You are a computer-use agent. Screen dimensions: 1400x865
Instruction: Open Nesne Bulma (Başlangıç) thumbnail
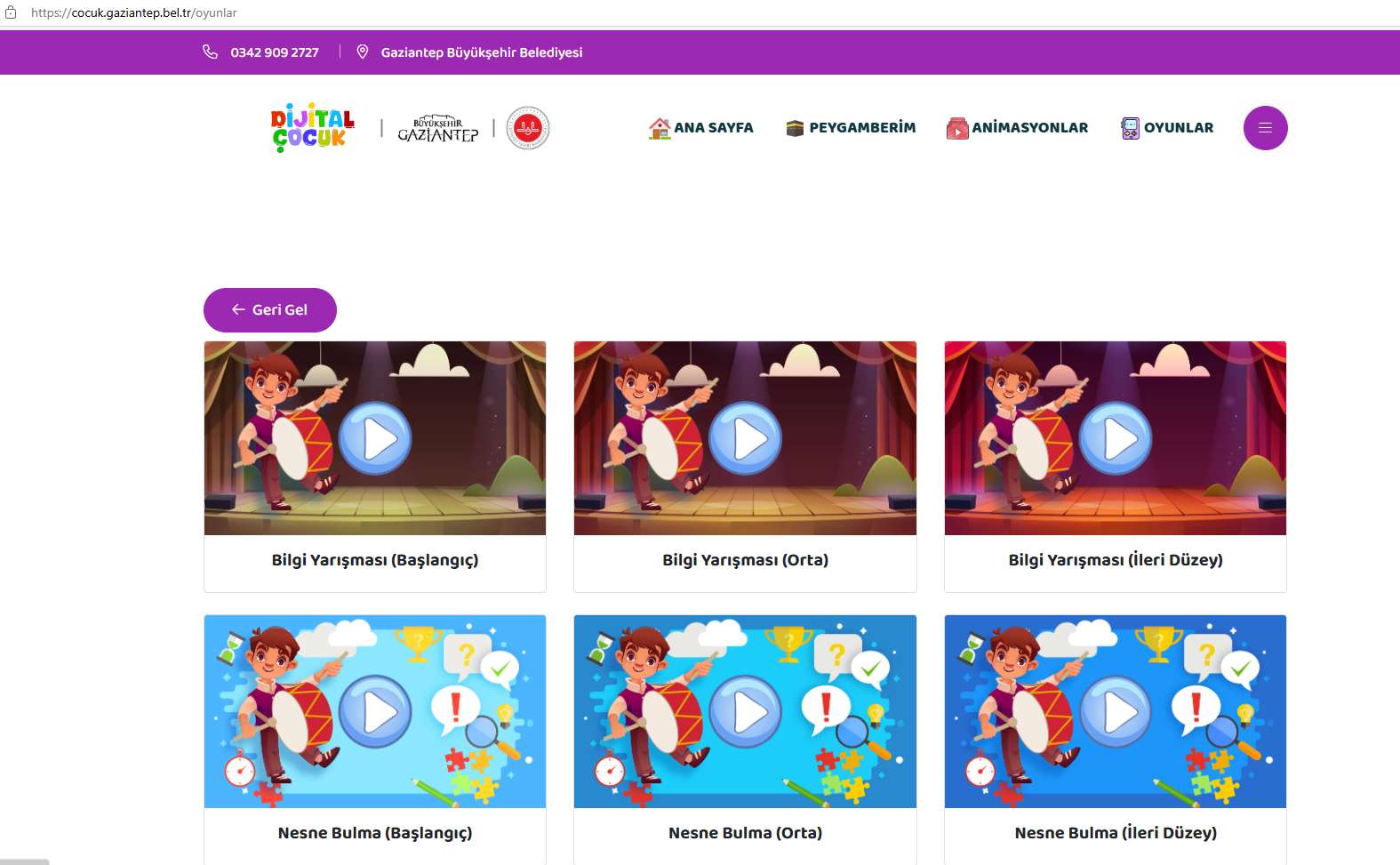tap(375, 711)
